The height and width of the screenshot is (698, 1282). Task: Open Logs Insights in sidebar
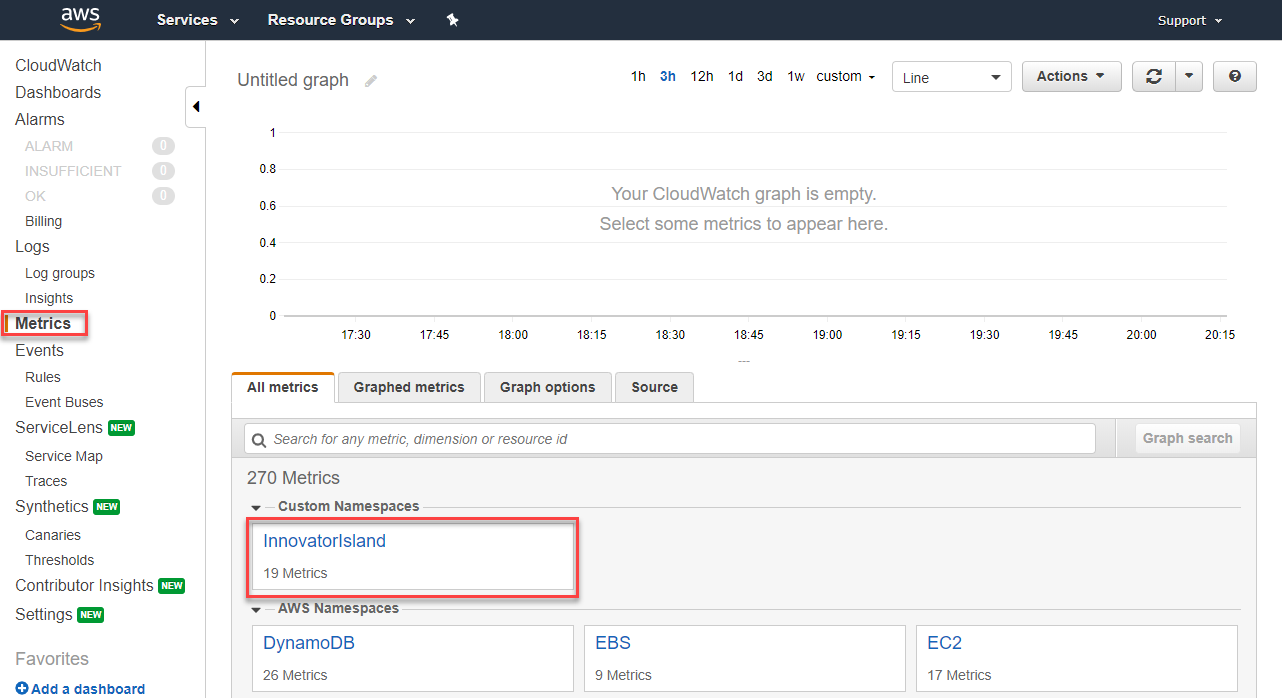tap(49, 298)
